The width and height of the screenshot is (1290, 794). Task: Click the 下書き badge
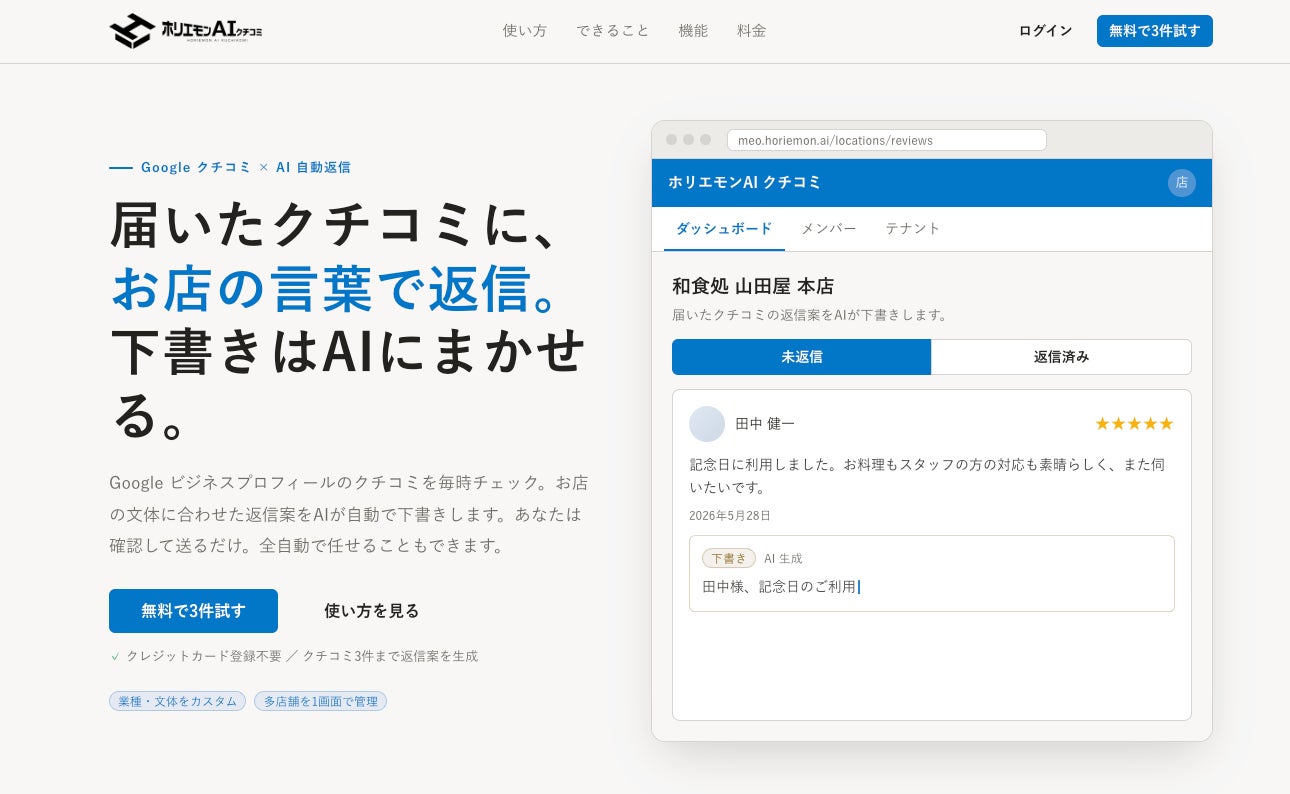coord(729,558)
